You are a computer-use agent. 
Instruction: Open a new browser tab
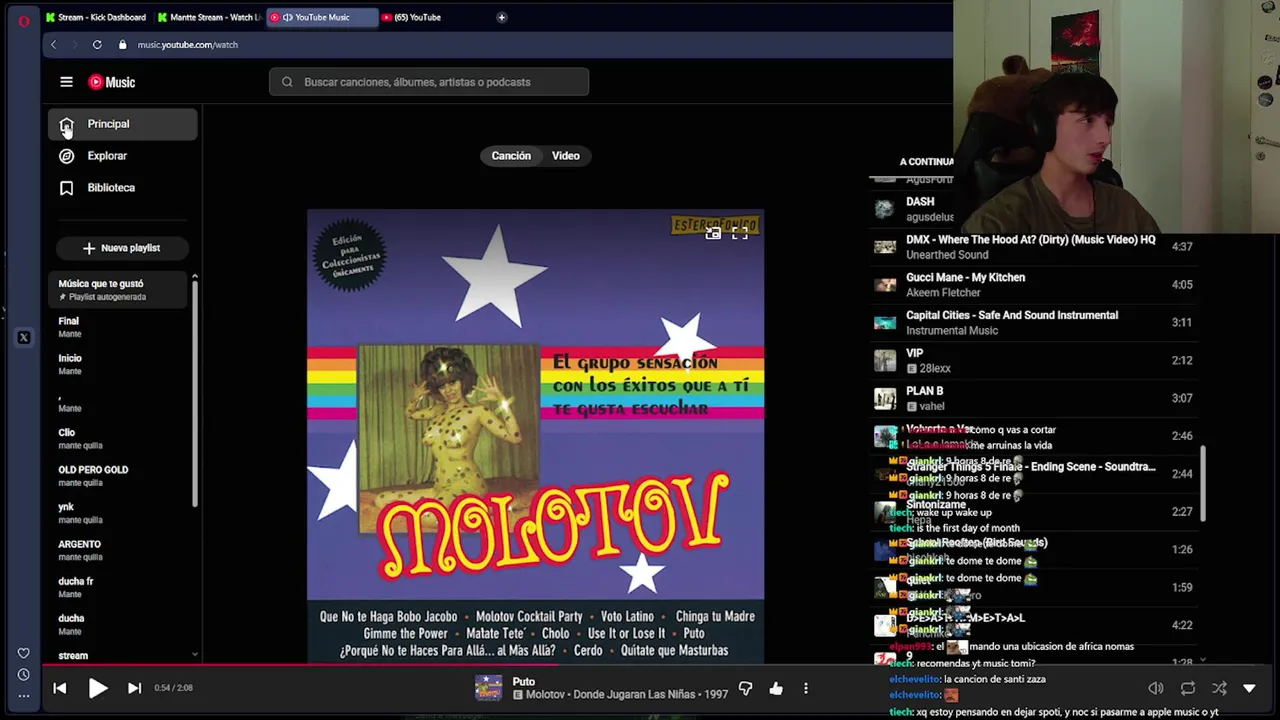coord(502,17)
